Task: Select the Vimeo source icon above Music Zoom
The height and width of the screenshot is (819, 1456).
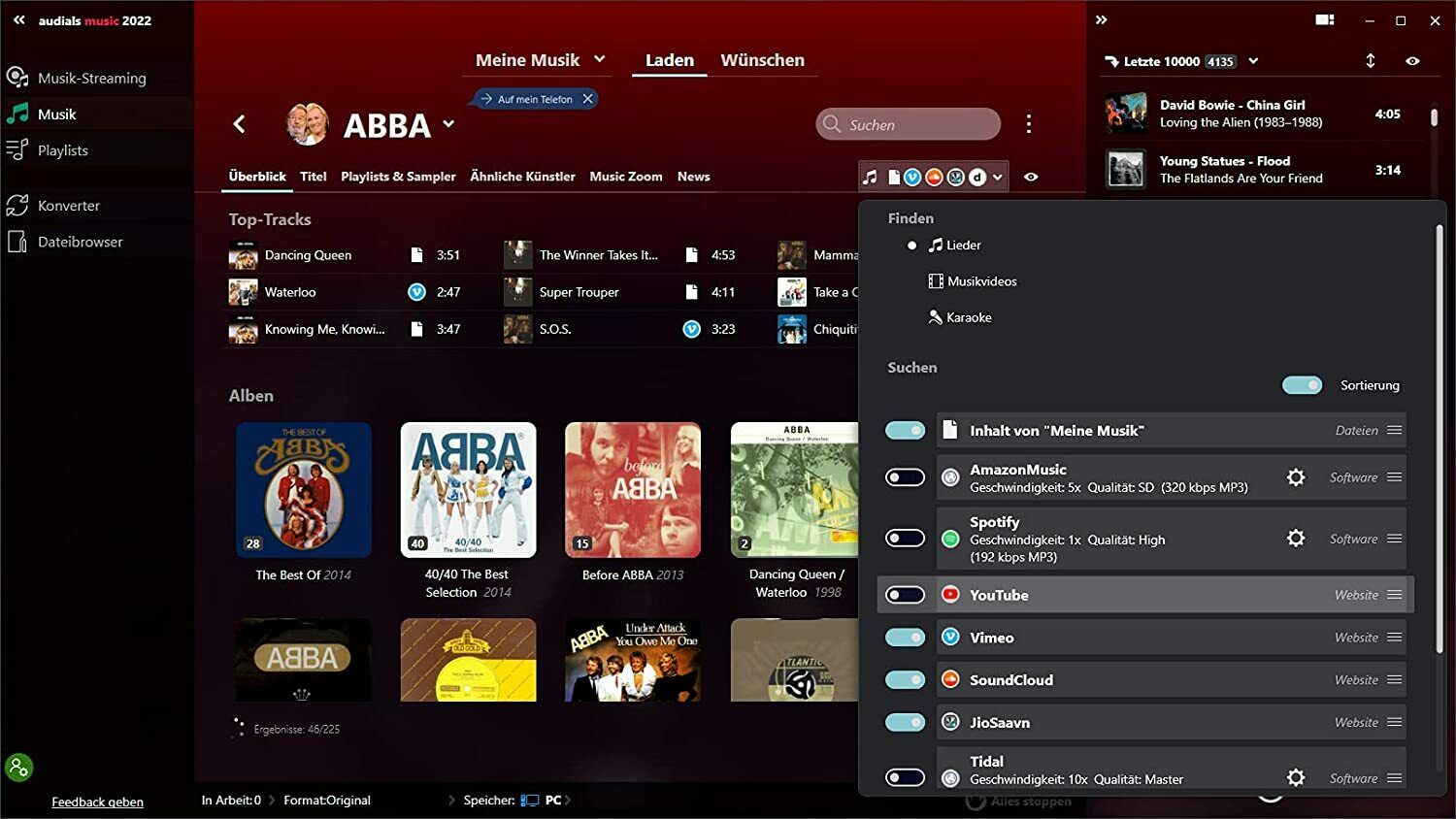Action: (x=912, y=177)
